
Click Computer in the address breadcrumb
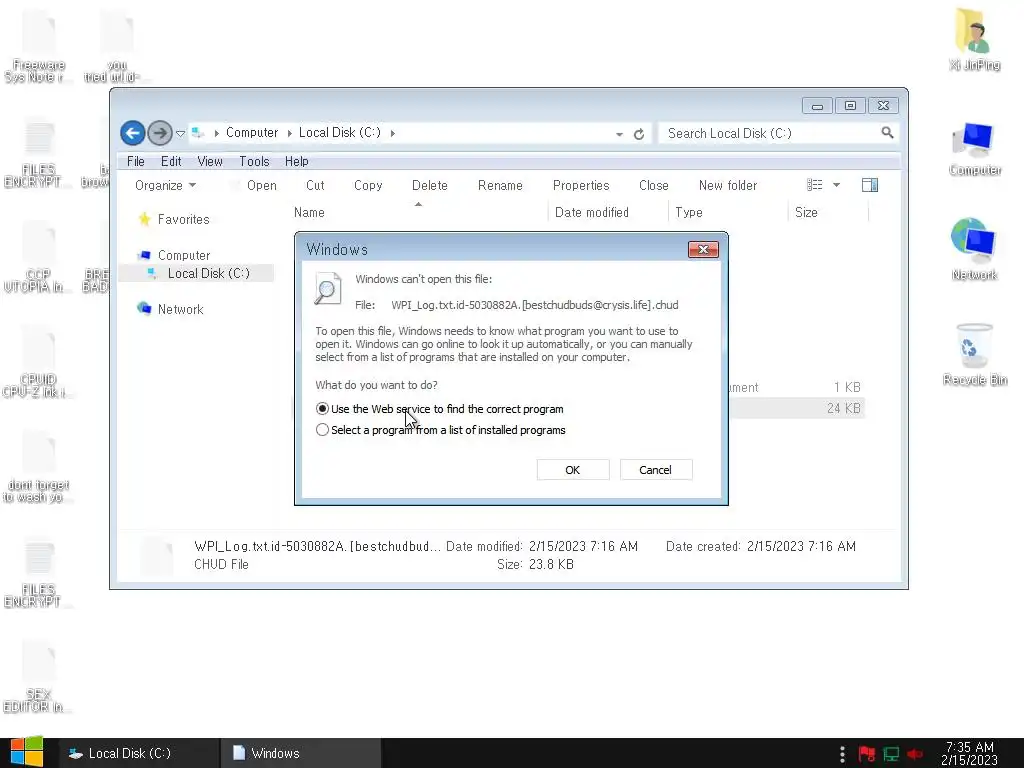[x=252, y=133]
